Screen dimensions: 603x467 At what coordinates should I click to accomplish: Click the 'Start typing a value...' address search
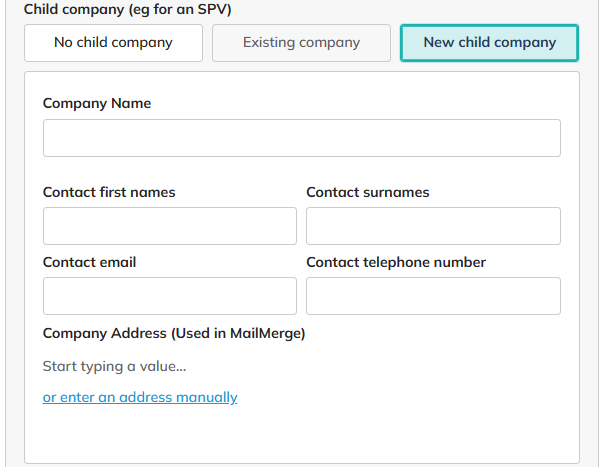115,366
